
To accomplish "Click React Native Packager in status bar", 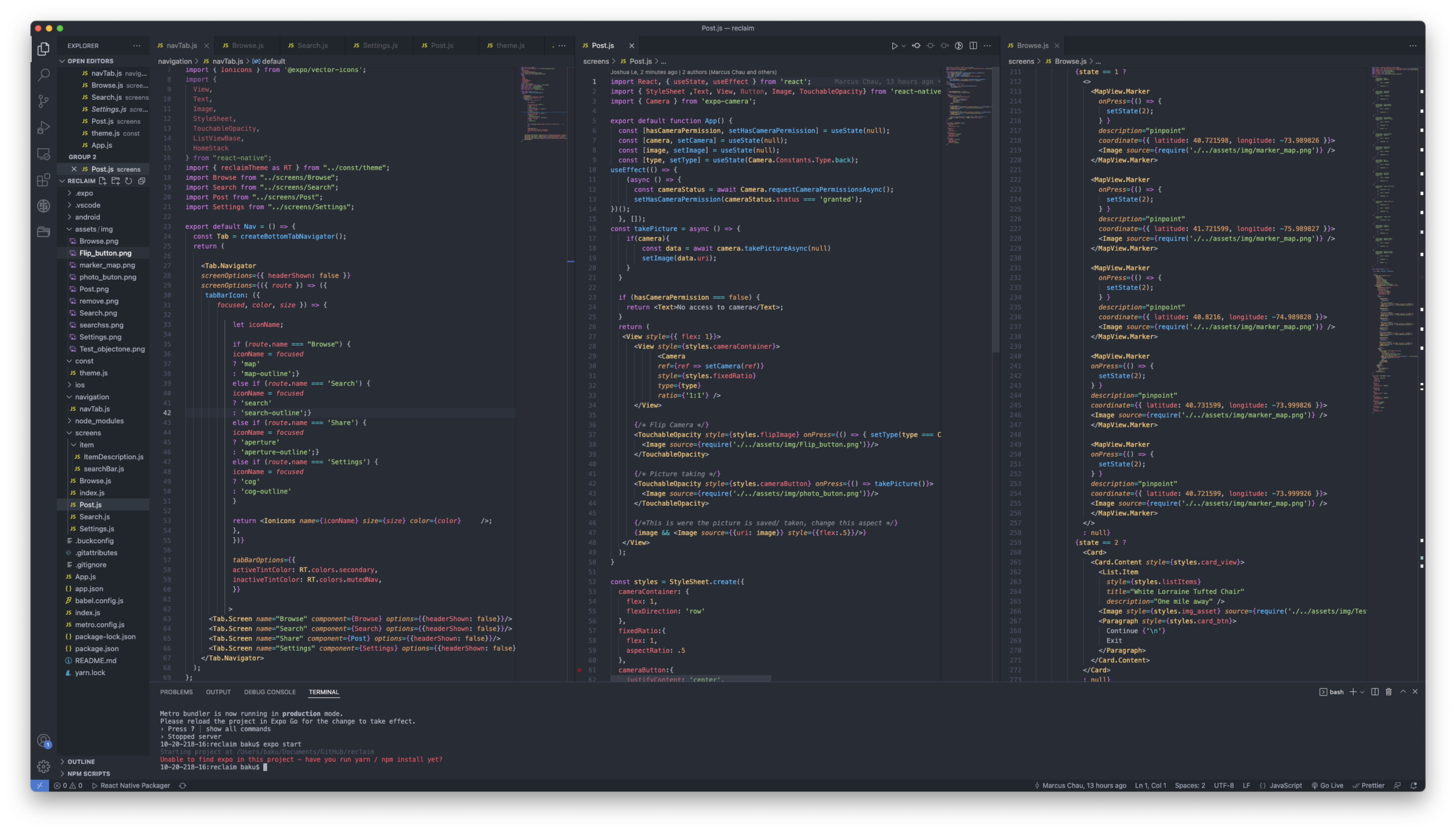I will coord(131,785).
